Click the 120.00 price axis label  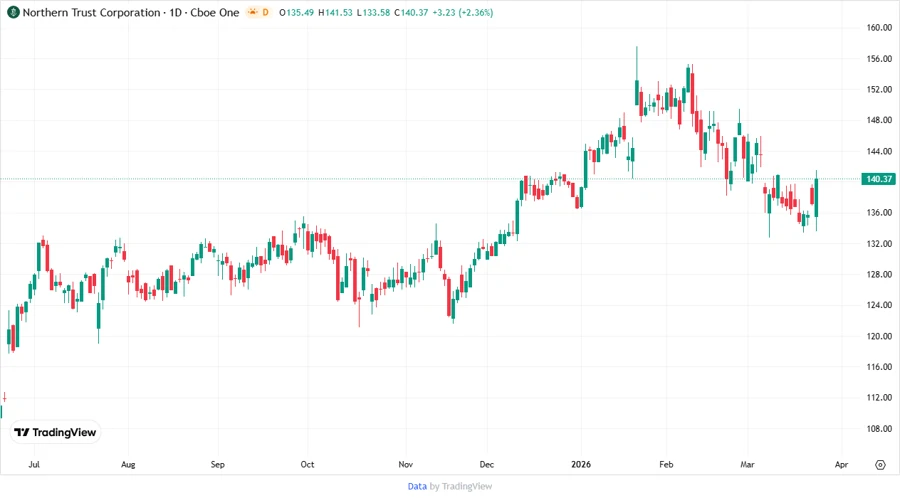879,336
